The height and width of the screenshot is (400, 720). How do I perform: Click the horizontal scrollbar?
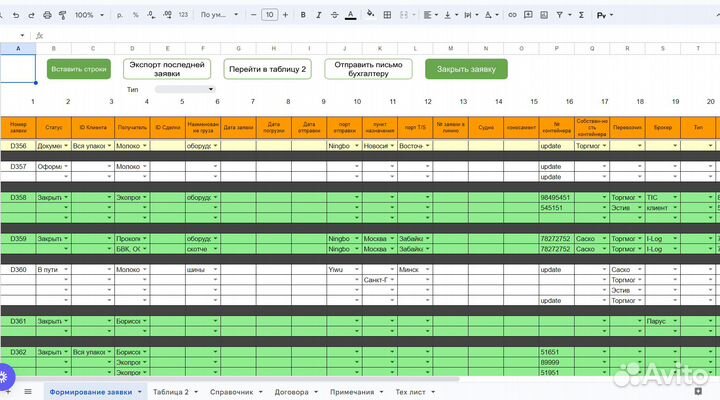[x=230, y=379]
